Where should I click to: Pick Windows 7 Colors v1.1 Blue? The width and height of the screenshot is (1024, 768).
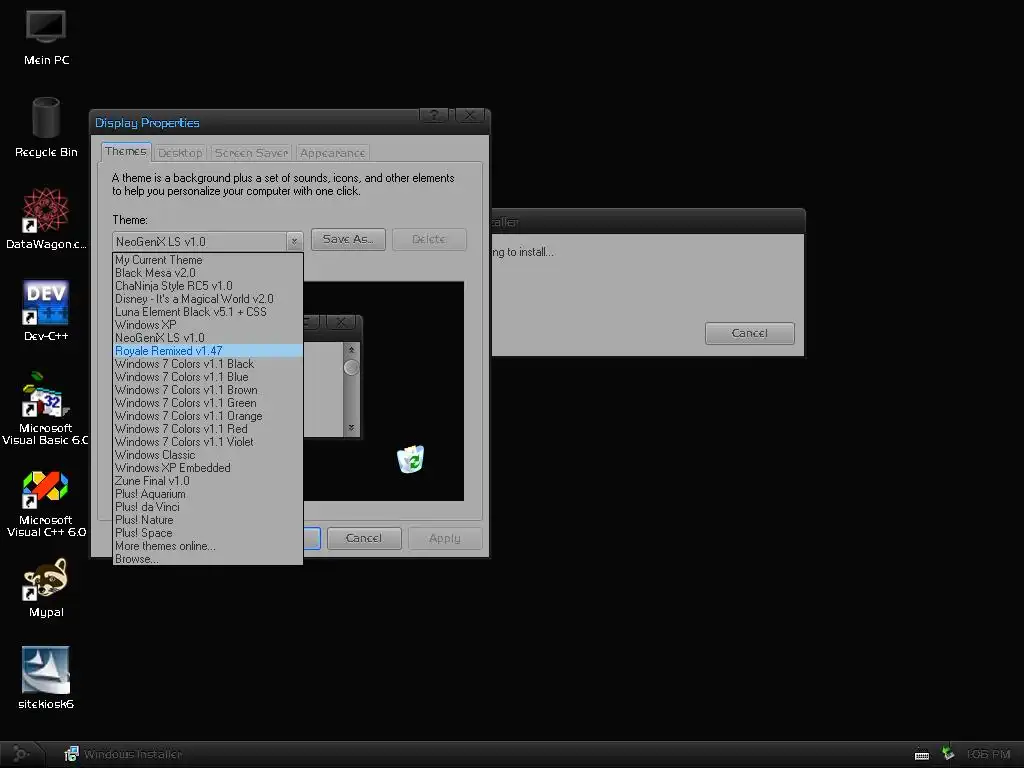tap(208, 377)
